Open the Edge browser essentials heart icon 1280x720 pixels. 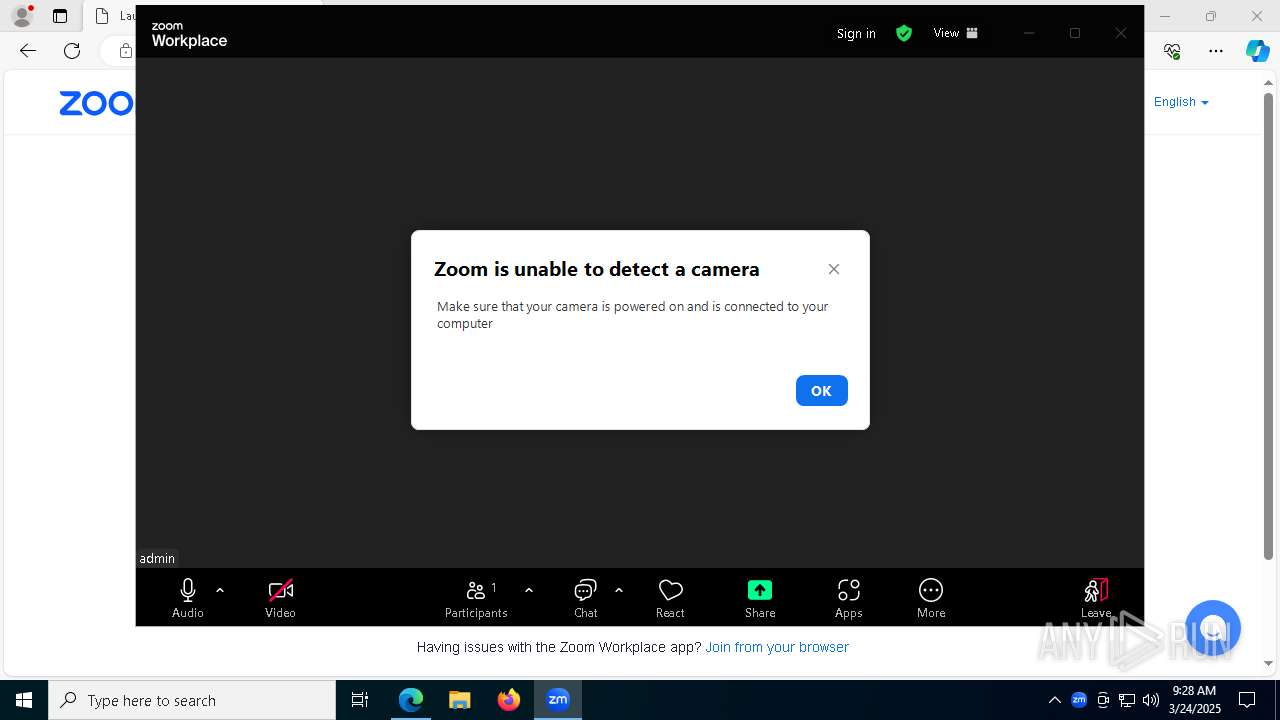point(1173,51)
